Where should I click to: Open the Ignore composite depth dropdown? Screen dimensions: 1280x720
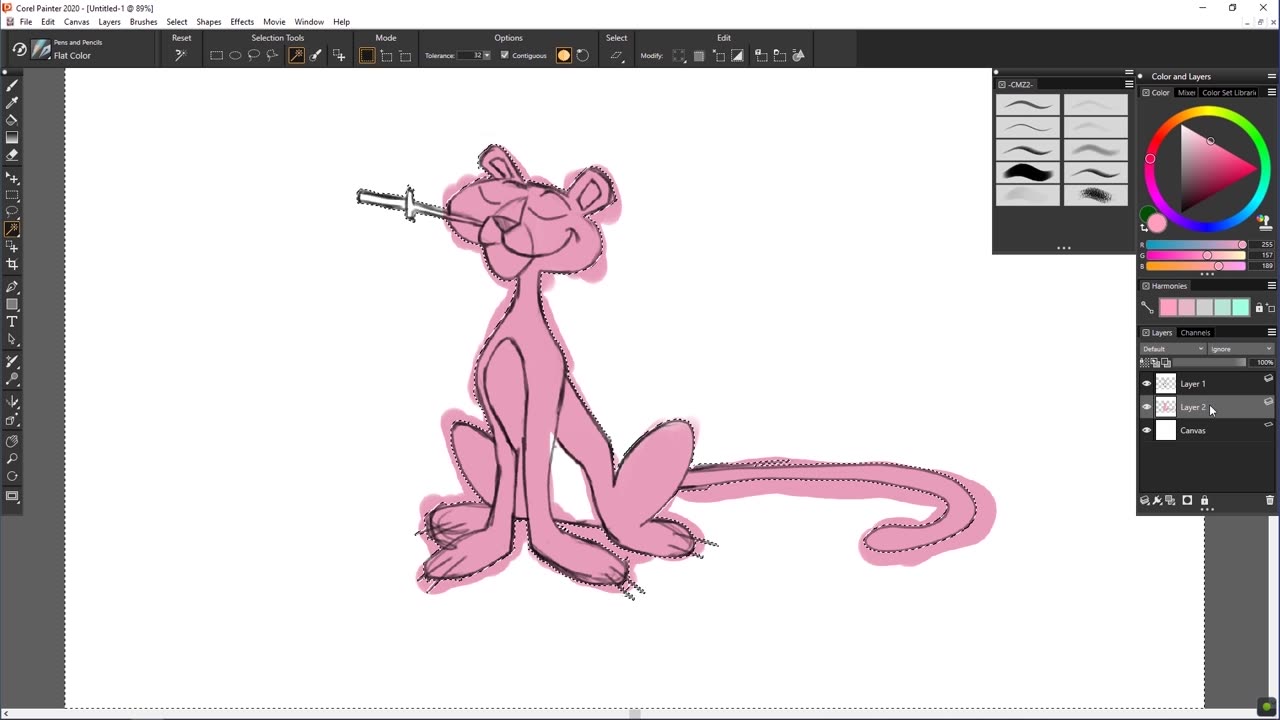pos(1241,349)
